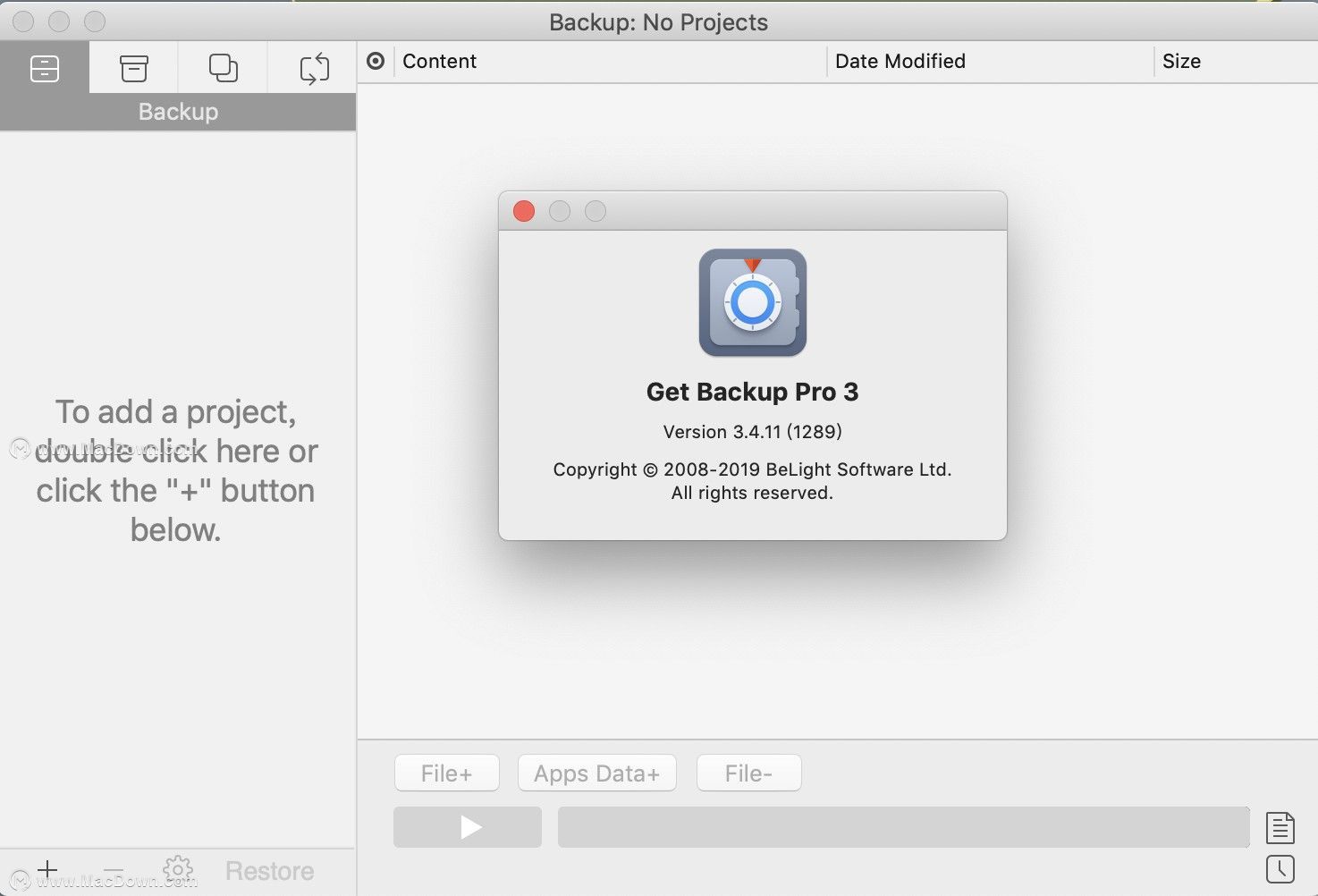
Task: Close the About Get Backup Pro dialog
Action: pyautogui.click(x=524, y=211)
